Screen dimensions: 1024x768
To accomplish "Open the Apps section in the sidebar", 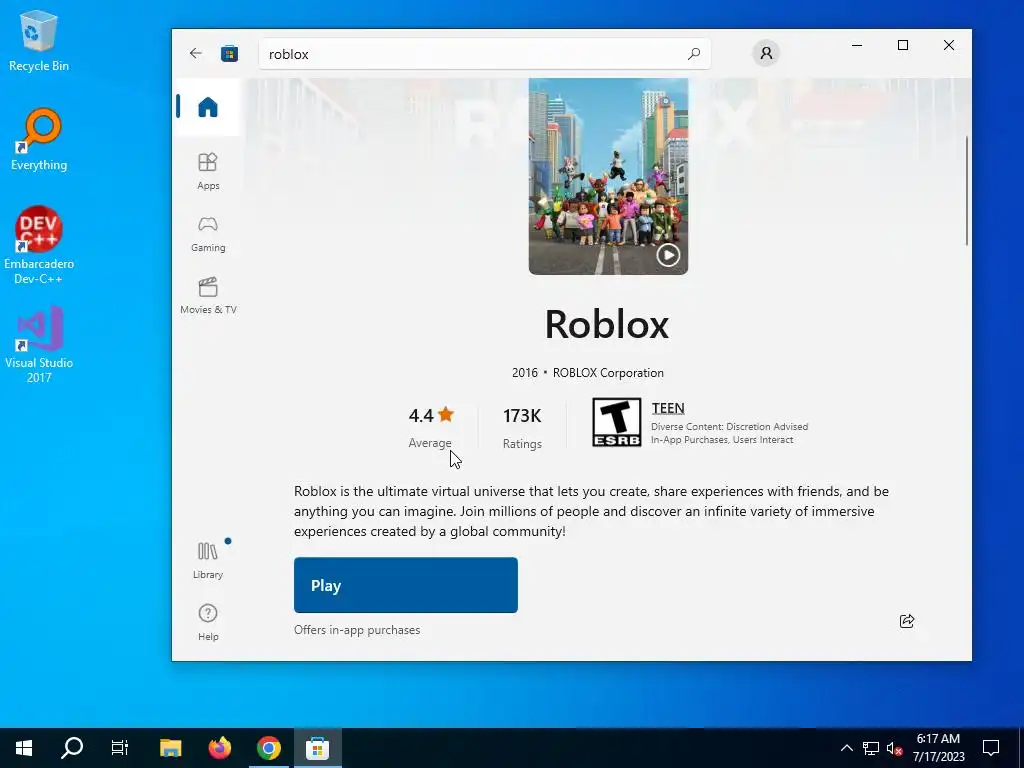I will pyautogui.click(x=208, y=171).
